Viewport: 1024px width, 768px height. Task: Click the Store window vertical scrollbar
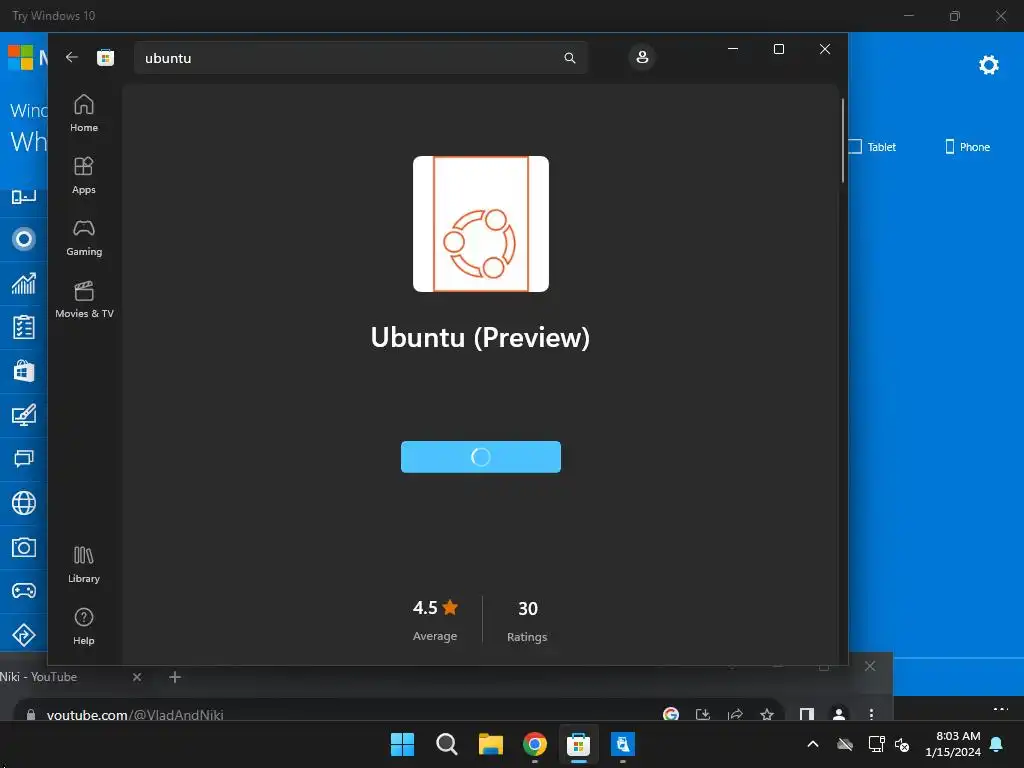click(x=842, y=140)
